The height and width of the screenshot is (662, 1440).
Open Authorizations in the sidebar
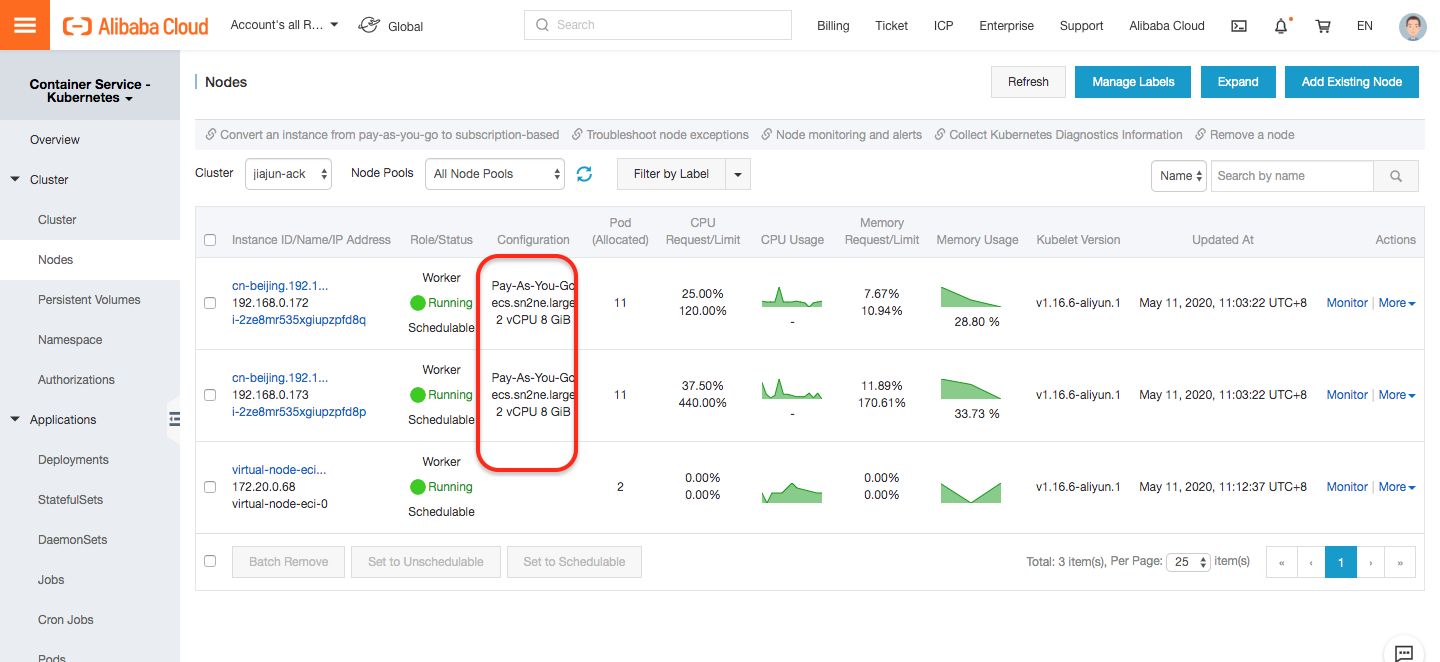pos(76,380)
